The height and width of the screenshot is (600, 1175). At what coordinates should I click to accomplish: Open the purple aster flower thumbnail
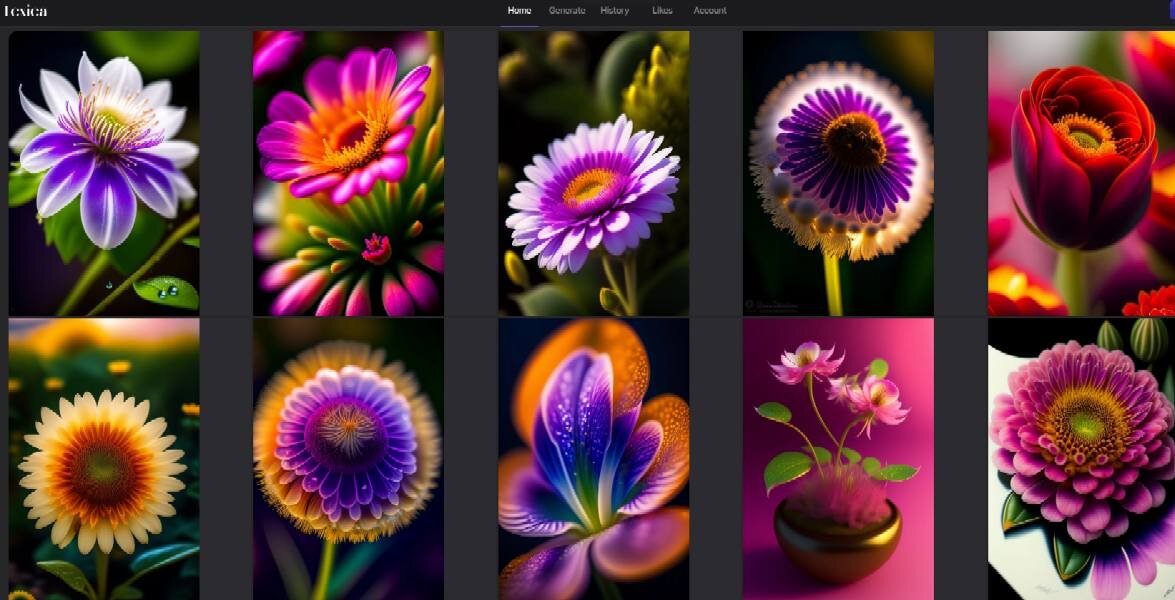593,173
